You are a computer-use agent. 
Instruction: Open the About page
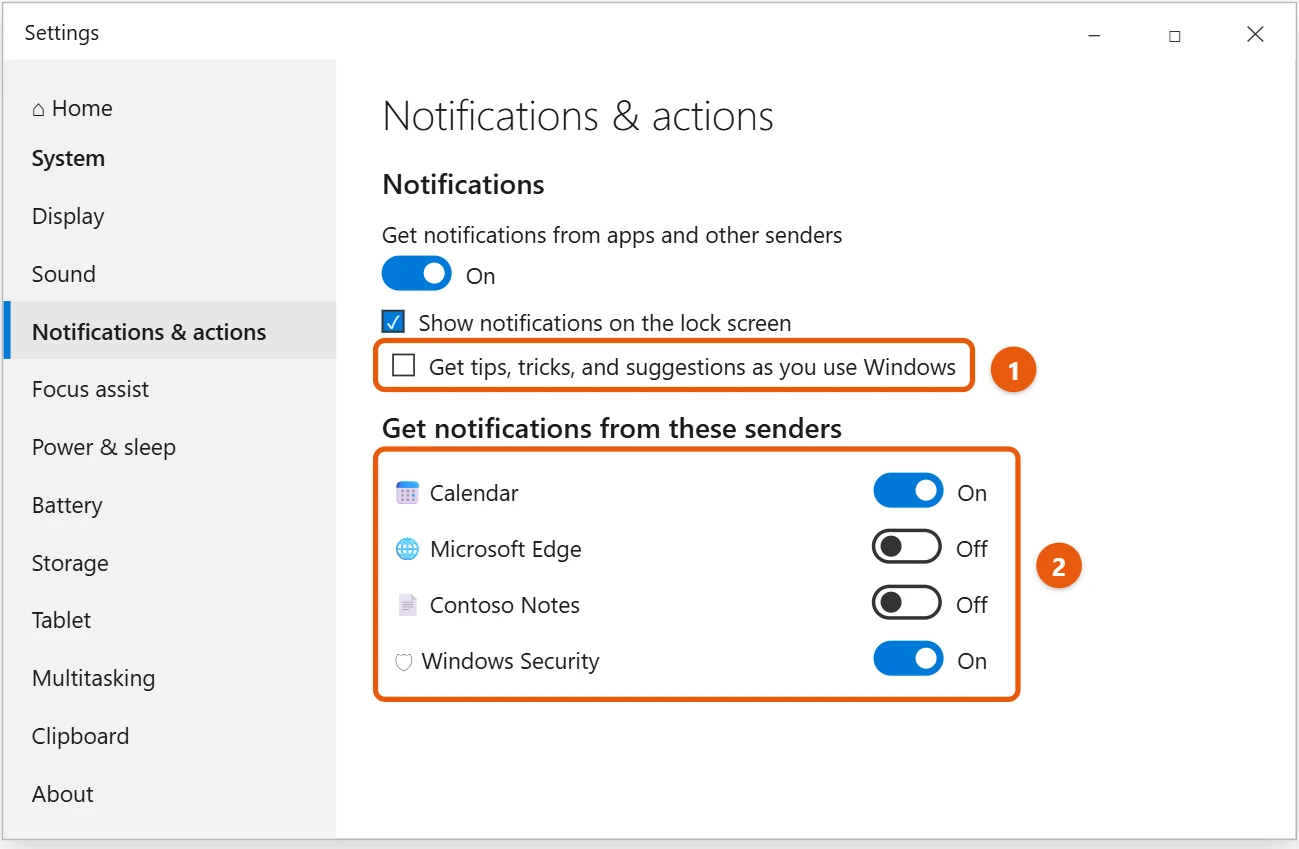click(x=62, y=794)
